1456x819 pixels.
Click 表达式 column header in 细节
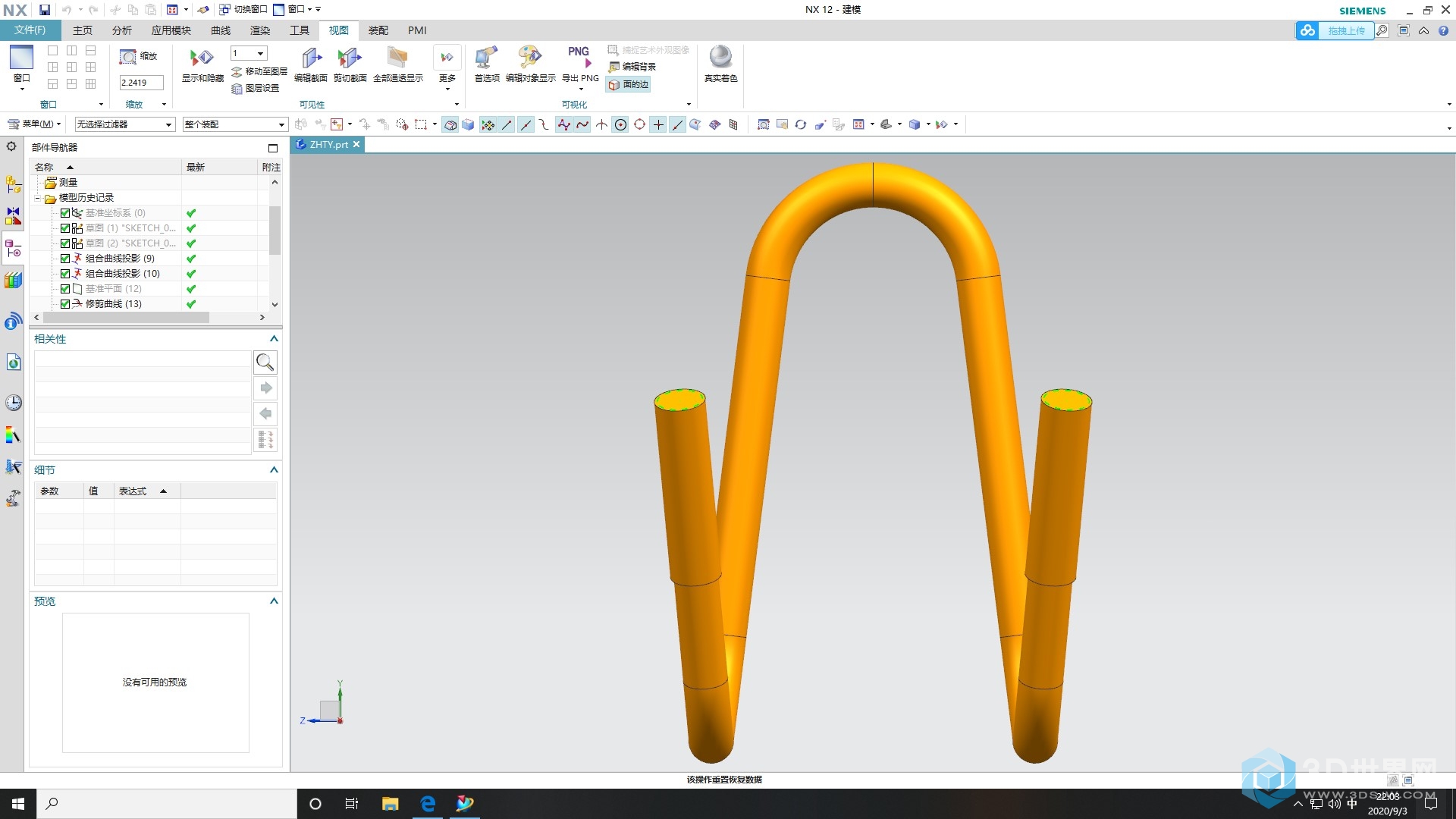(x=147, y=491)
